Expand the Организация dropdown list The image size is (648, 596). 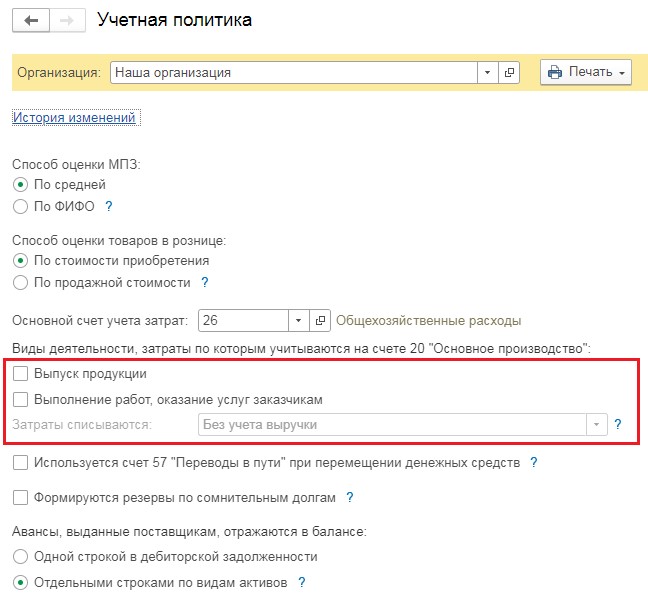(x=486, y=73)
